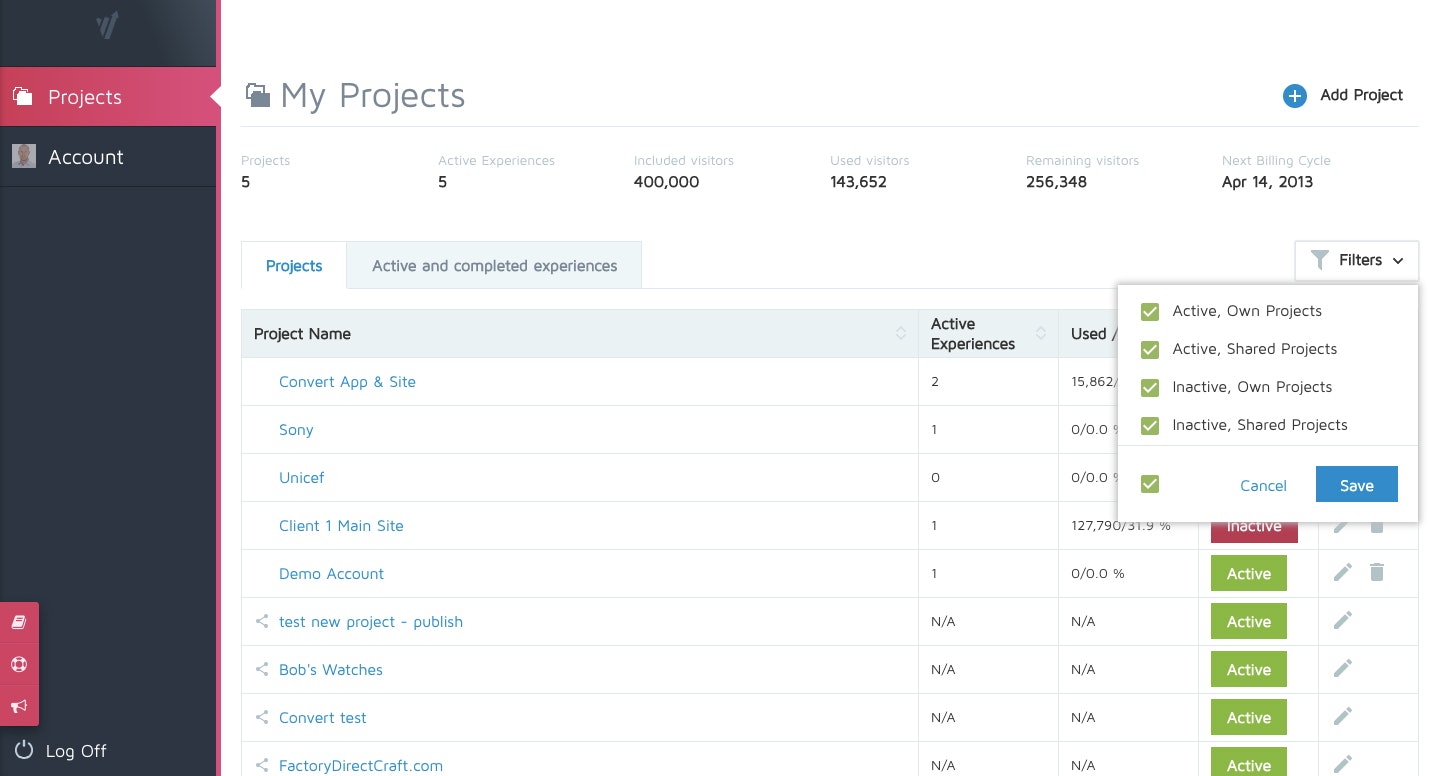Toggle Active, Shared Projects checkbox

click(1150, 350)
